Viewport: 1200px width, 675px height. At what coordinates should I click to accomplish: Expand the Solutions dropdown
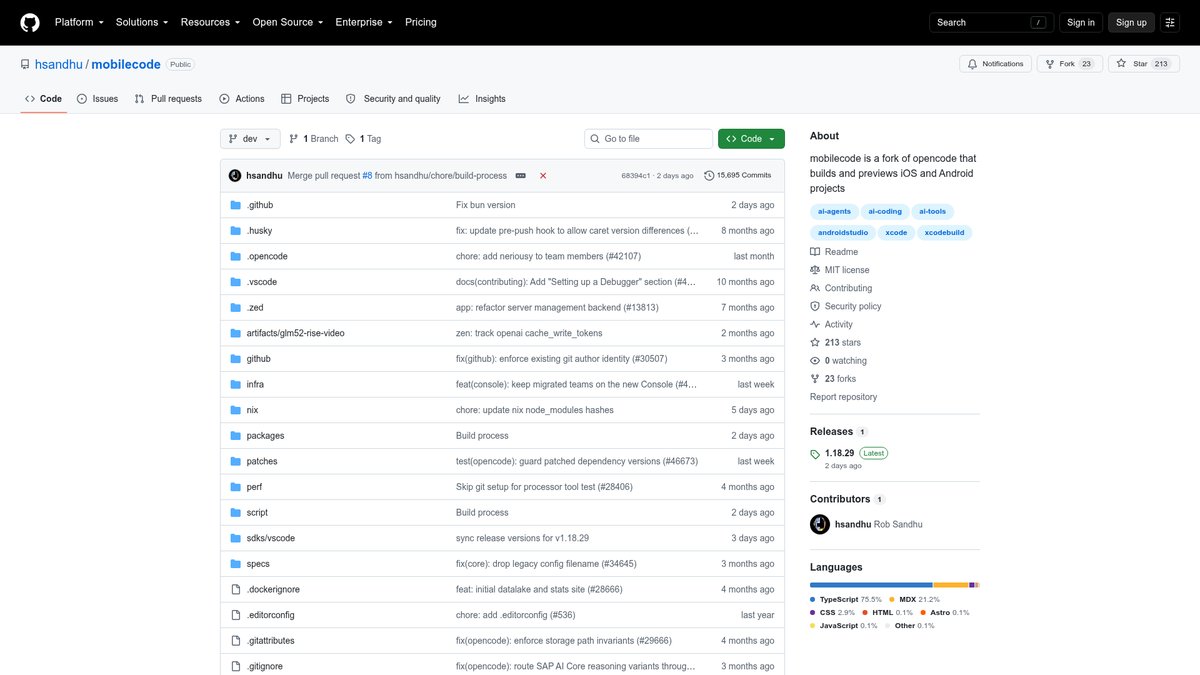[142, 22]
